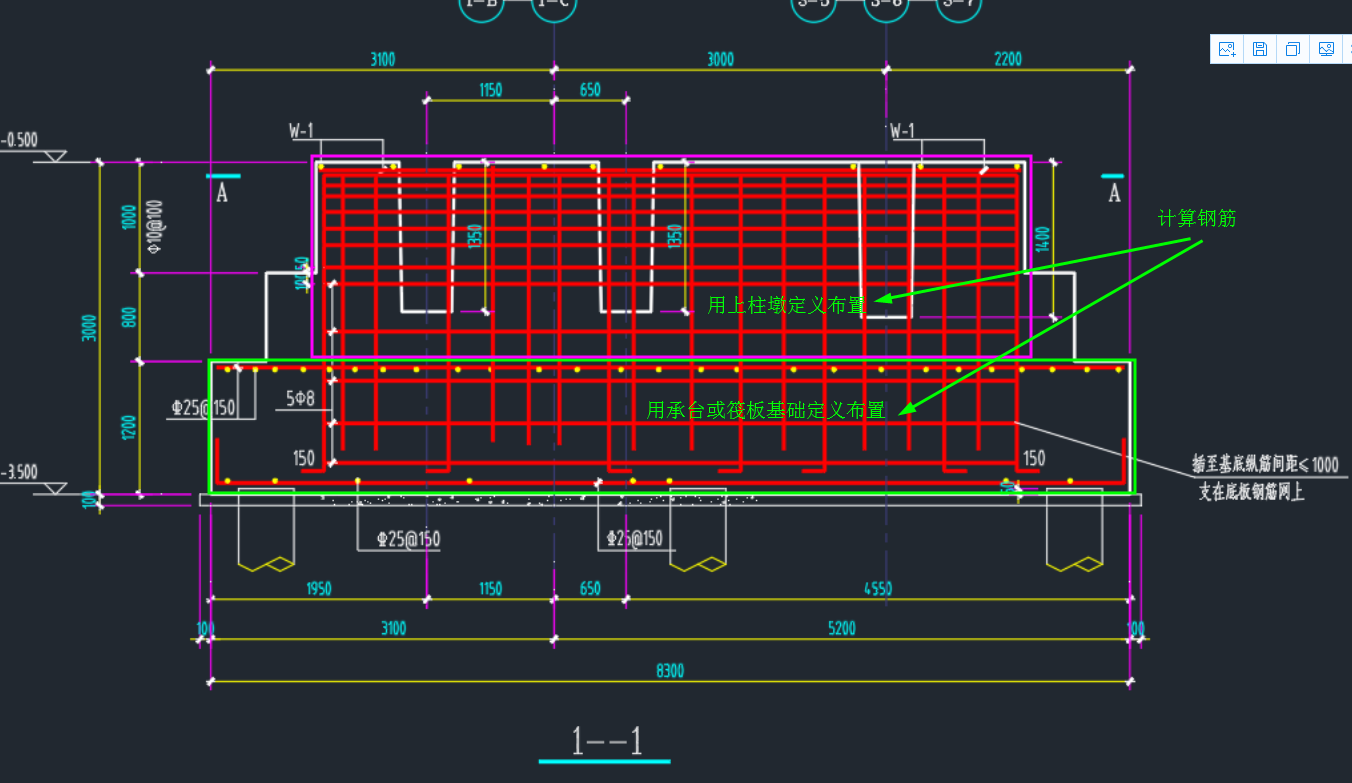Select the note "支在底板钢筋网上"
This screenshot has width=1352, height=783.
[x=1251, y=492]
